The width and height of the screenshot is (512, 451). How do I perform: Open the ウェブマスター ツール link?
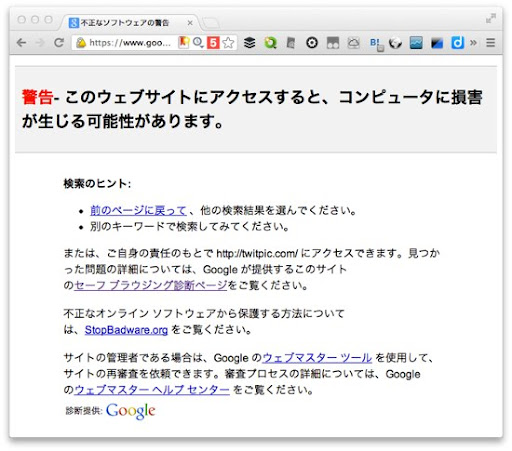click(317, 358)
